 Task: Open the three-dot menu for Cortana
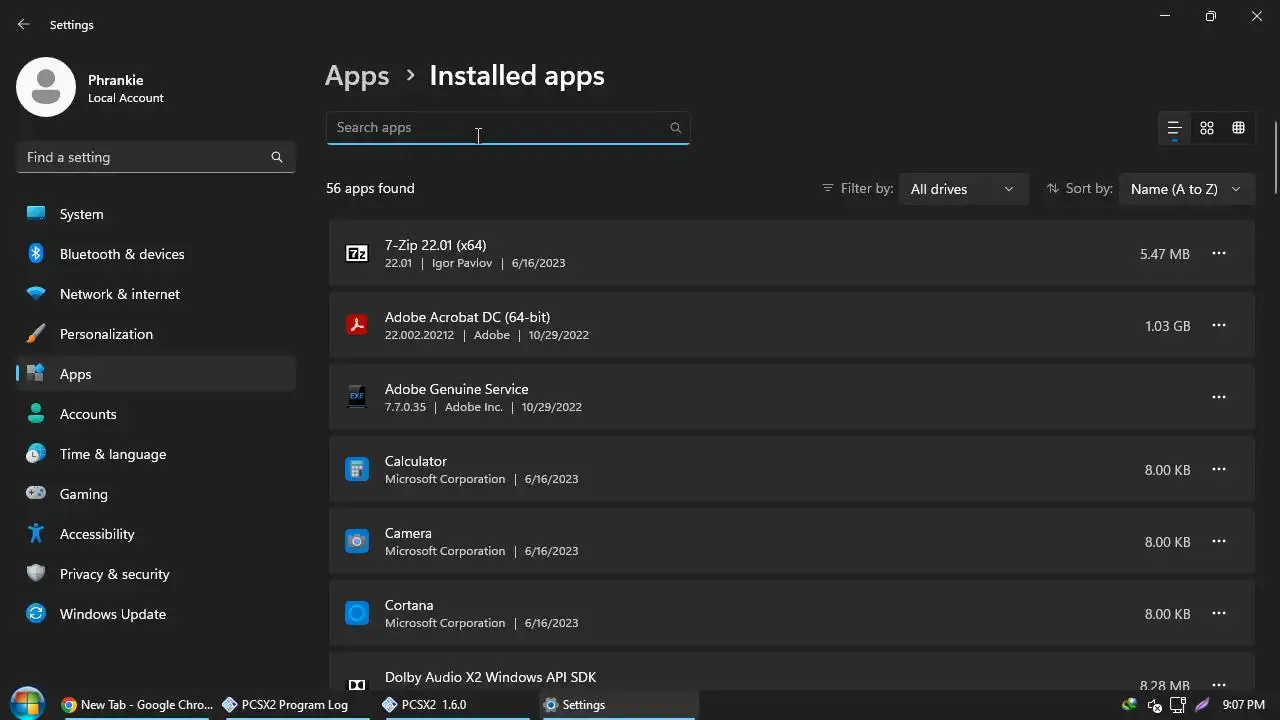[1218, 614]
